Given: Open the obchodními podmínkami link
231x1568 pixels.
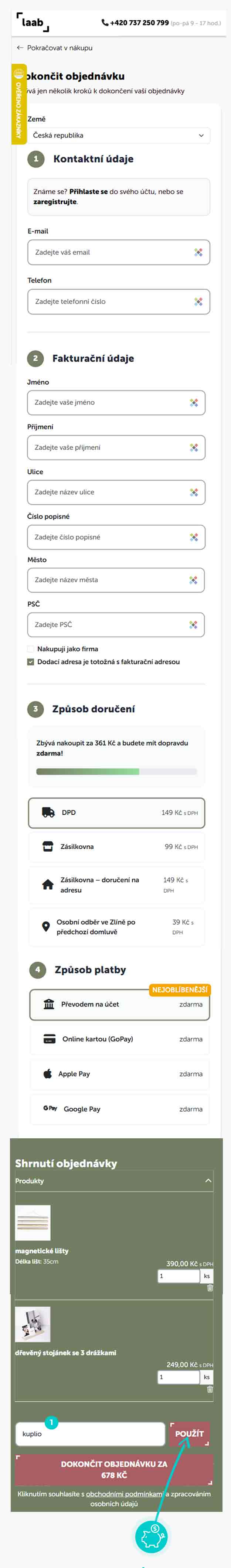Looking at the screenshot, I should point(125,1493).
